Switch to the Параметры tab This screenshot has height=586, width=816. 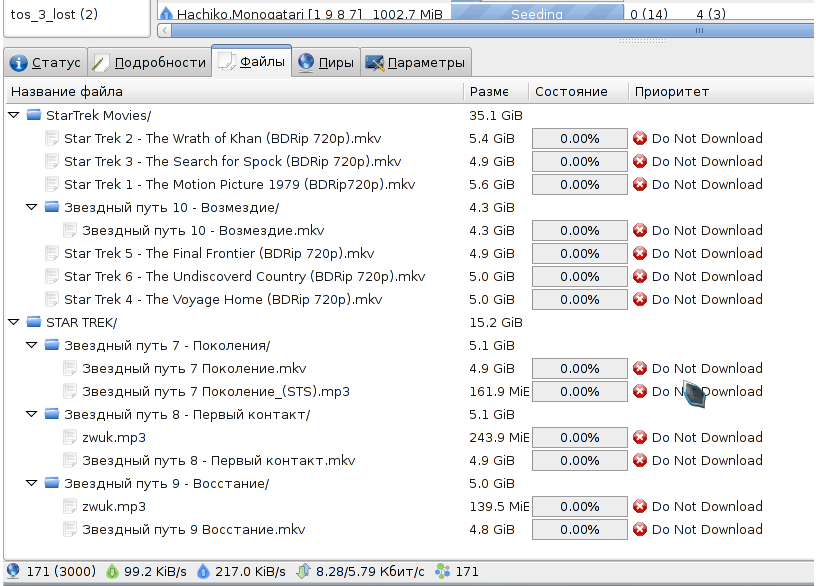(416, 62)
